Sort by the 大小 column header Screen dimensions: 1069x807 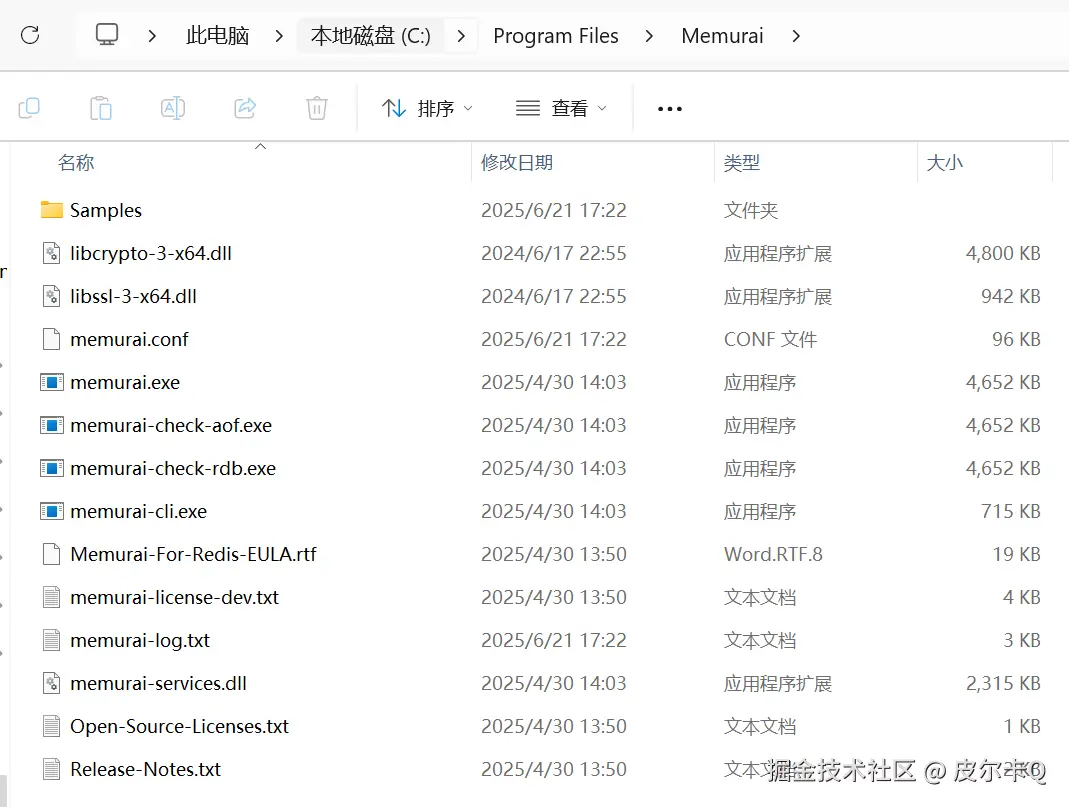coord(944,163)
